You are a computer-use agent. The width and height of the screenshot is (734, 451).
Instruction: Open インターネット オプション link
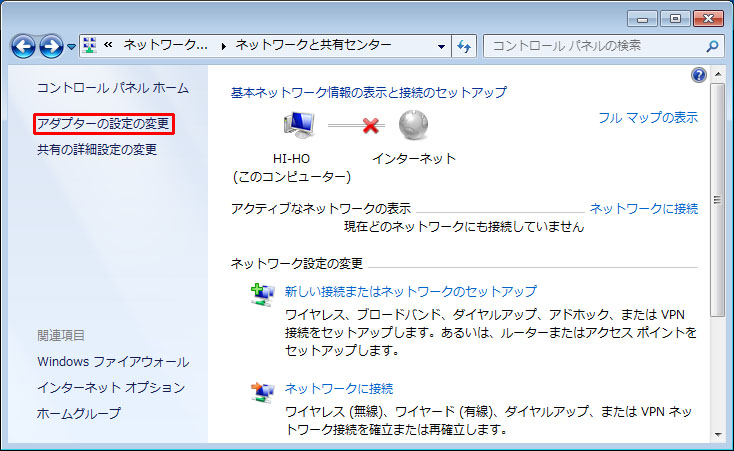pyautogui.click(x=111, y=387)
